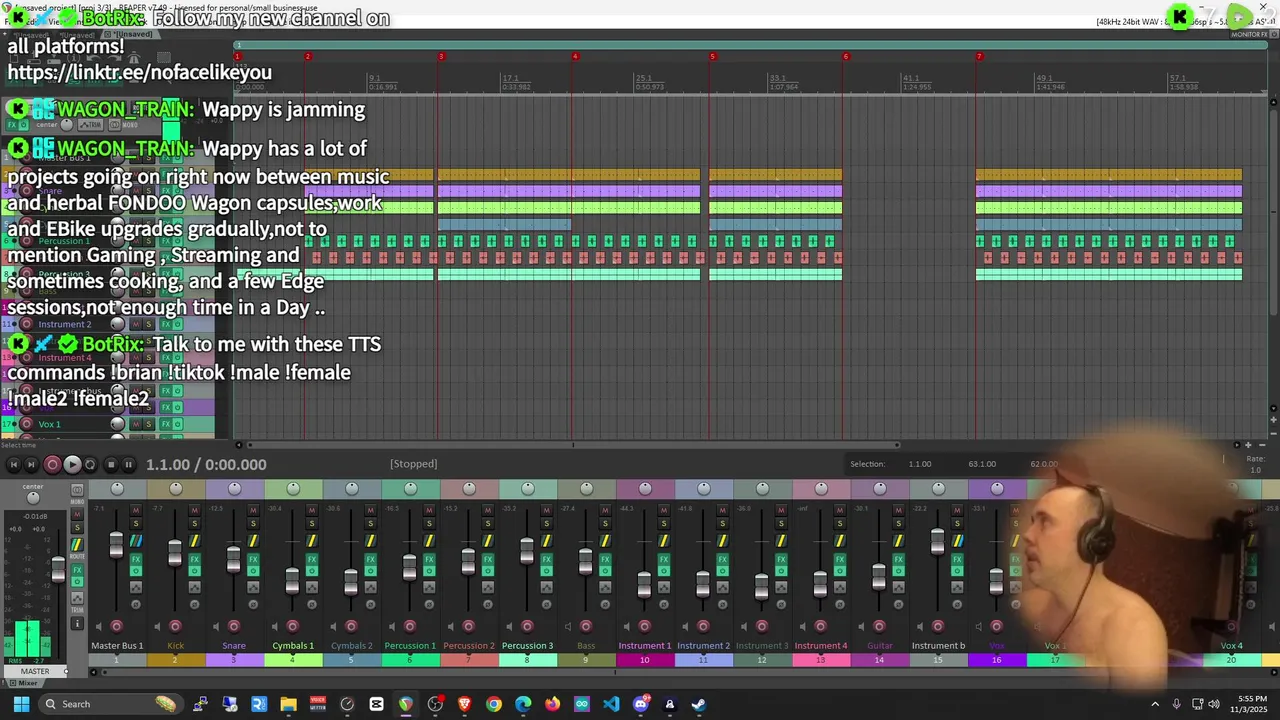Image resolution: width=1280 pixels, height=720 pixels.
Task: Open the Windows Start menu
Action: (21, 704)
